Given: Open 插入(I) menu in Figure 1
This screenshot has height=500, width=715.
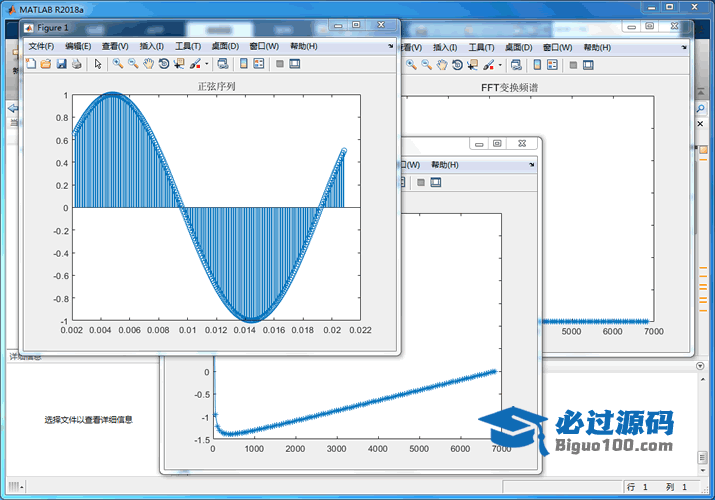Looking at the screenshot, I should pos(151,46).
